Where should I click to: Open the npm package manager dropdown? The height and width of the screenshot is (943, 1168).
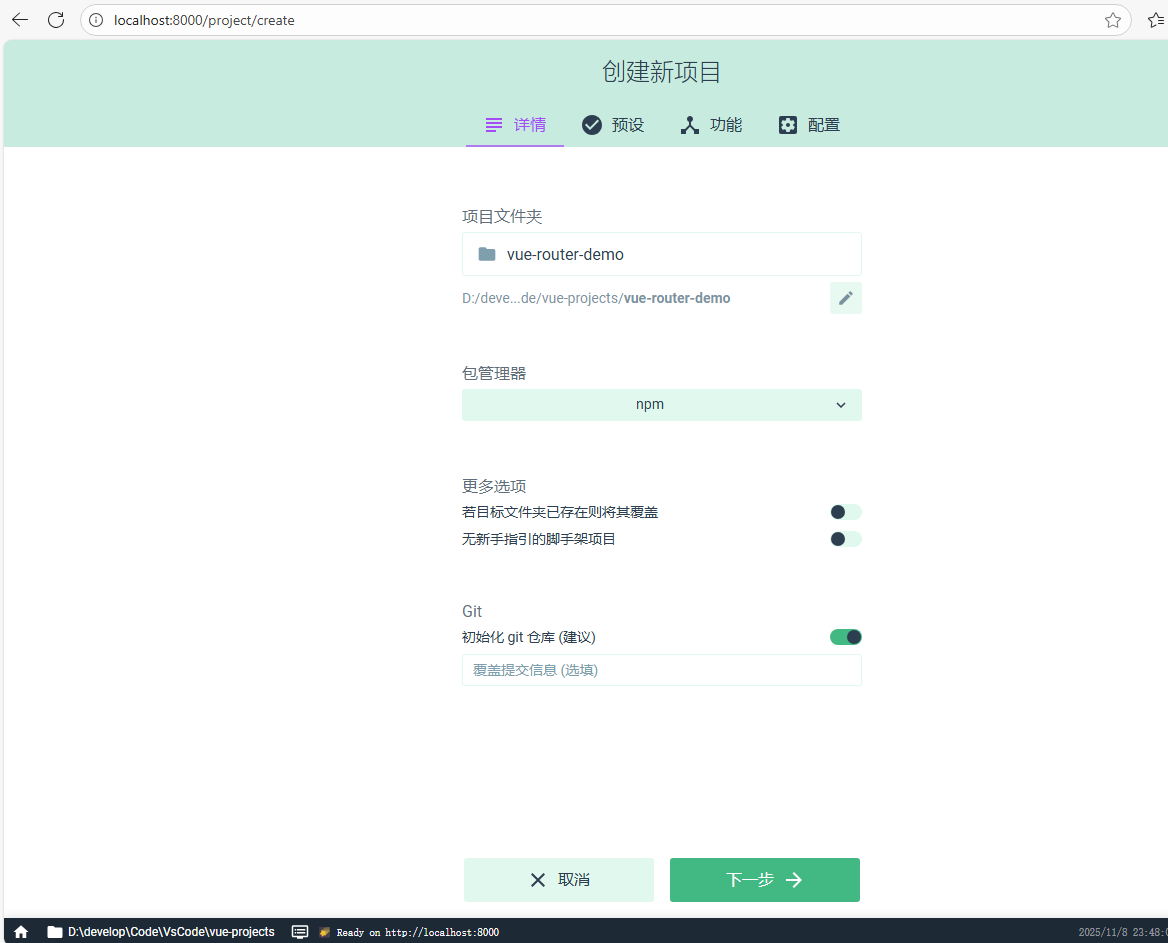tap(661, 404)
